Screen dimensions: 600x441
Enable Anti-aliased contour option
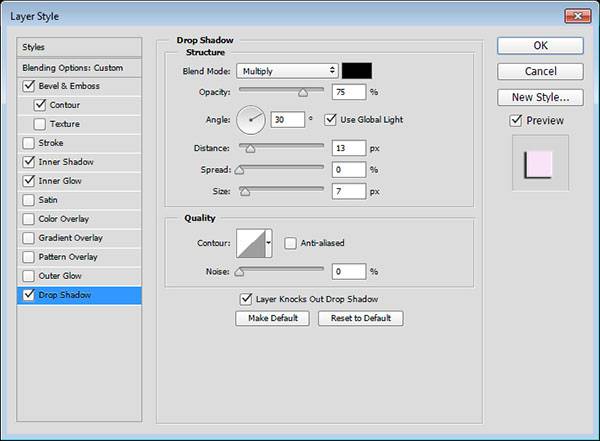[290, 242]
